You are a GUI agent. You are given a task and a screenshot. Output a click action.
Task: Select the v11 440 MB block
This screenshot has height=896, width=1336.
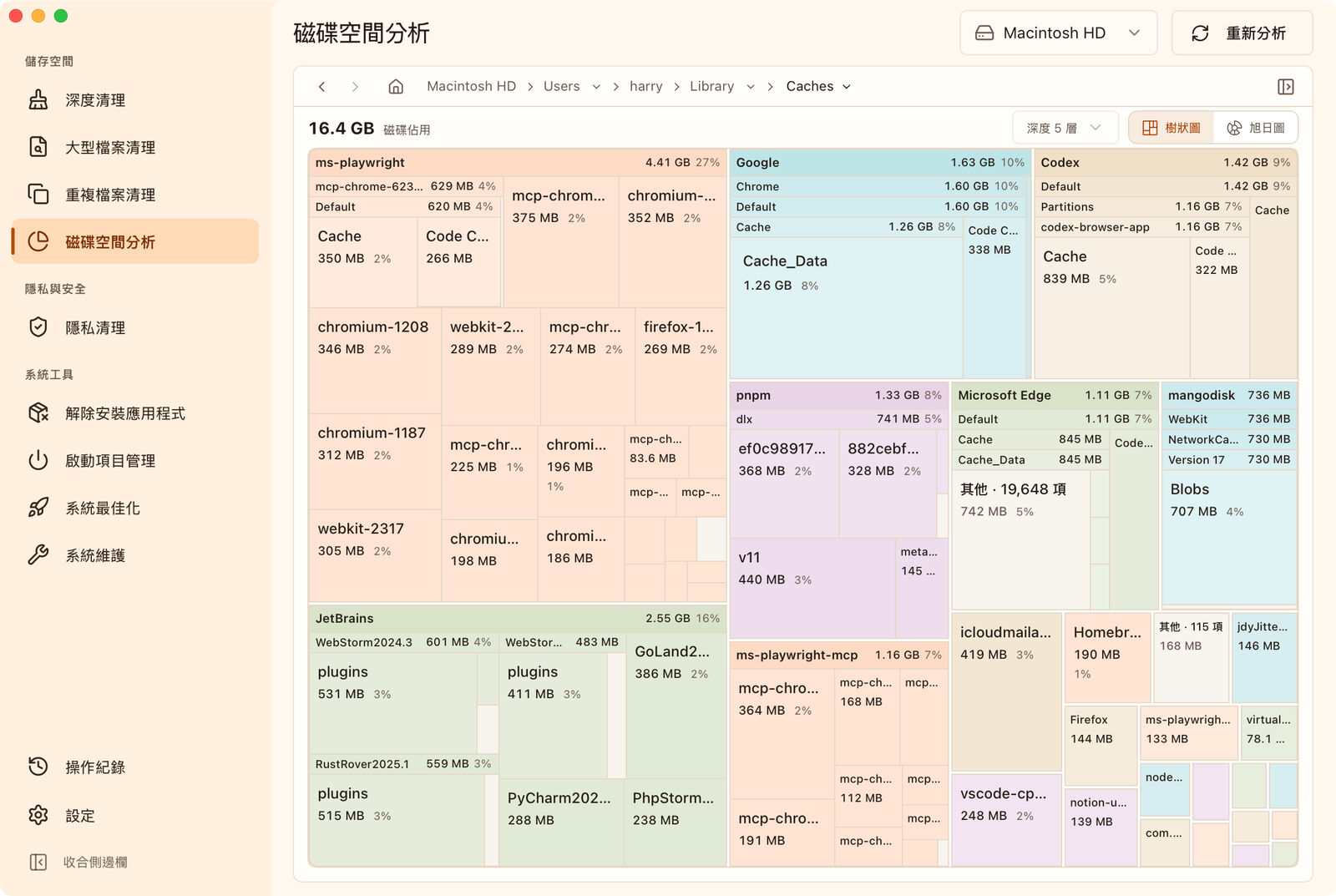click(x=812, y=589)
